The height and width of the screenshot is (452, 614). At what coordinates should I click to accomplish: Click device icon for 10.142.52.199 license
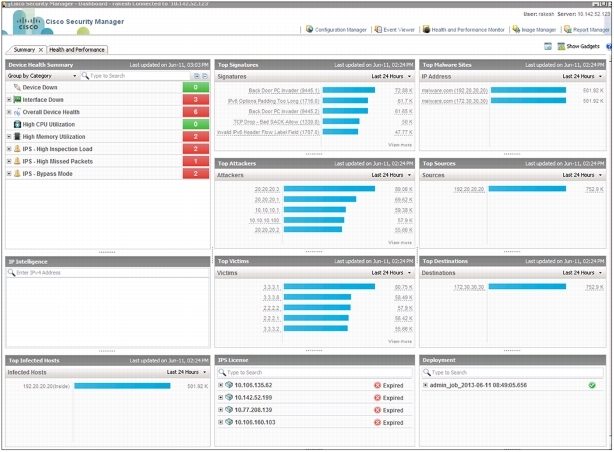229,397
